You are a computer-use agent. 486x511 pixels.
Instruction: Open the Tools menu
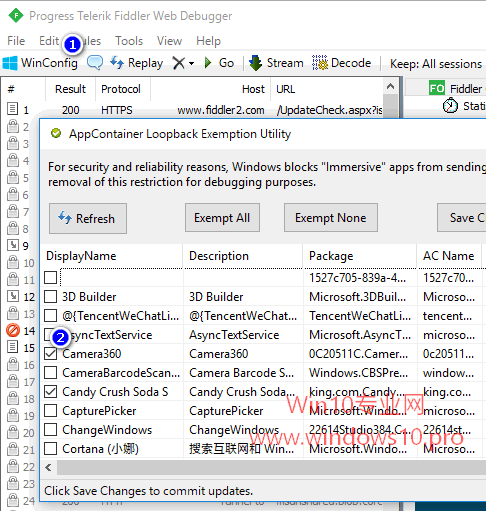(x=129, y=41)
